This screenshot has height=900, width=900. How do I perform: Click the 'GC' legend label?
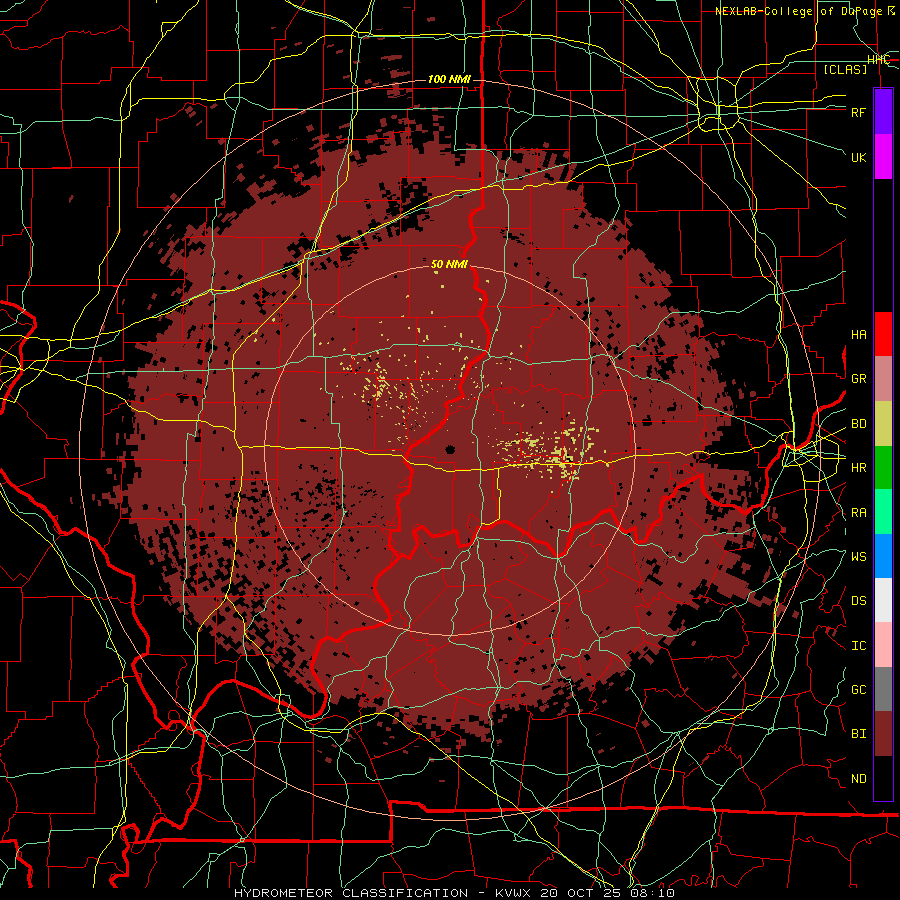858,690
